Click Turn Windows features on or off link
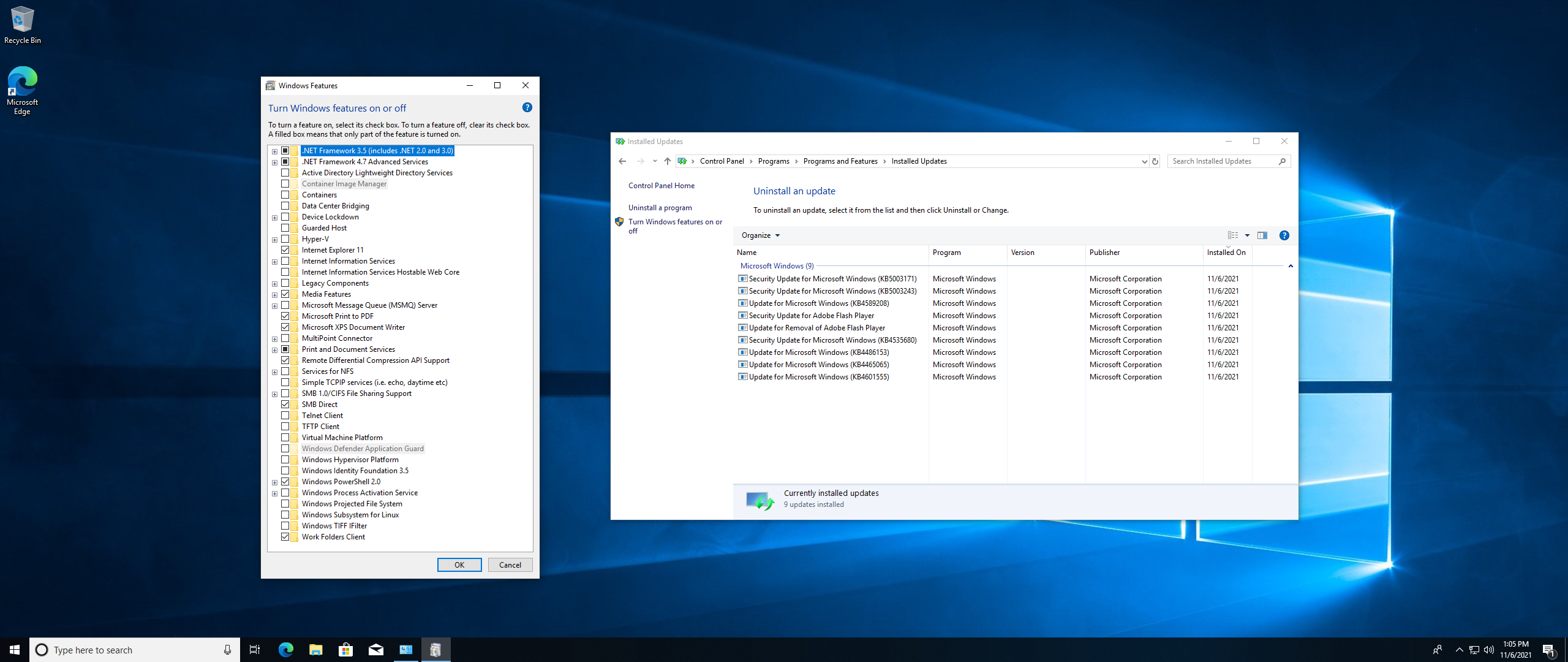Image resolution: width=1568 pixels, height=662 pixels. click(675, 226)
